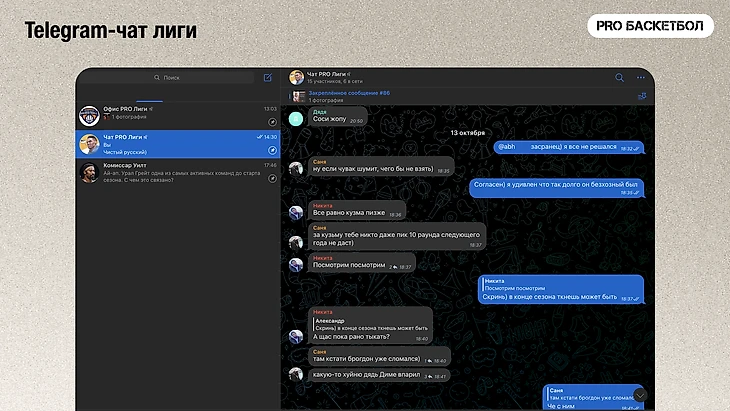Click the compose new message icon
This screenshot has width=730, height=411.
(x=267, y=77)
